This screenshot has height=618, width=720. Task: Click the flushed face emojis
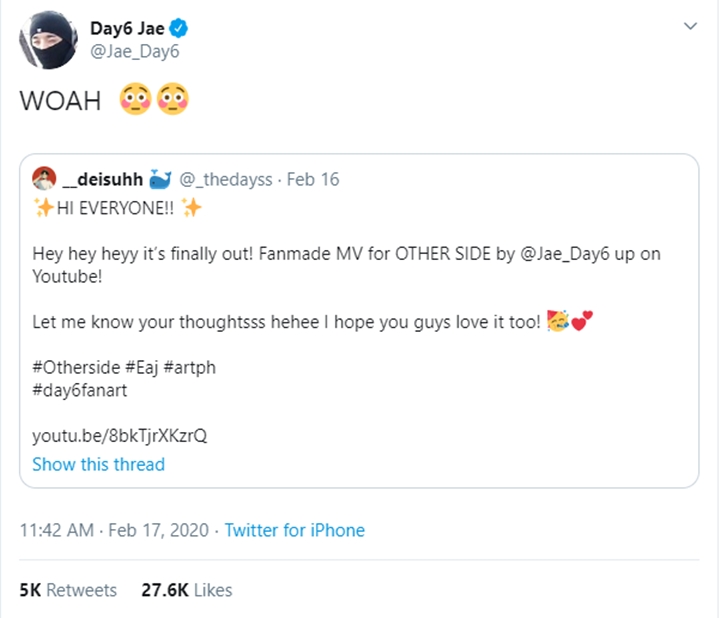[153, 101]
